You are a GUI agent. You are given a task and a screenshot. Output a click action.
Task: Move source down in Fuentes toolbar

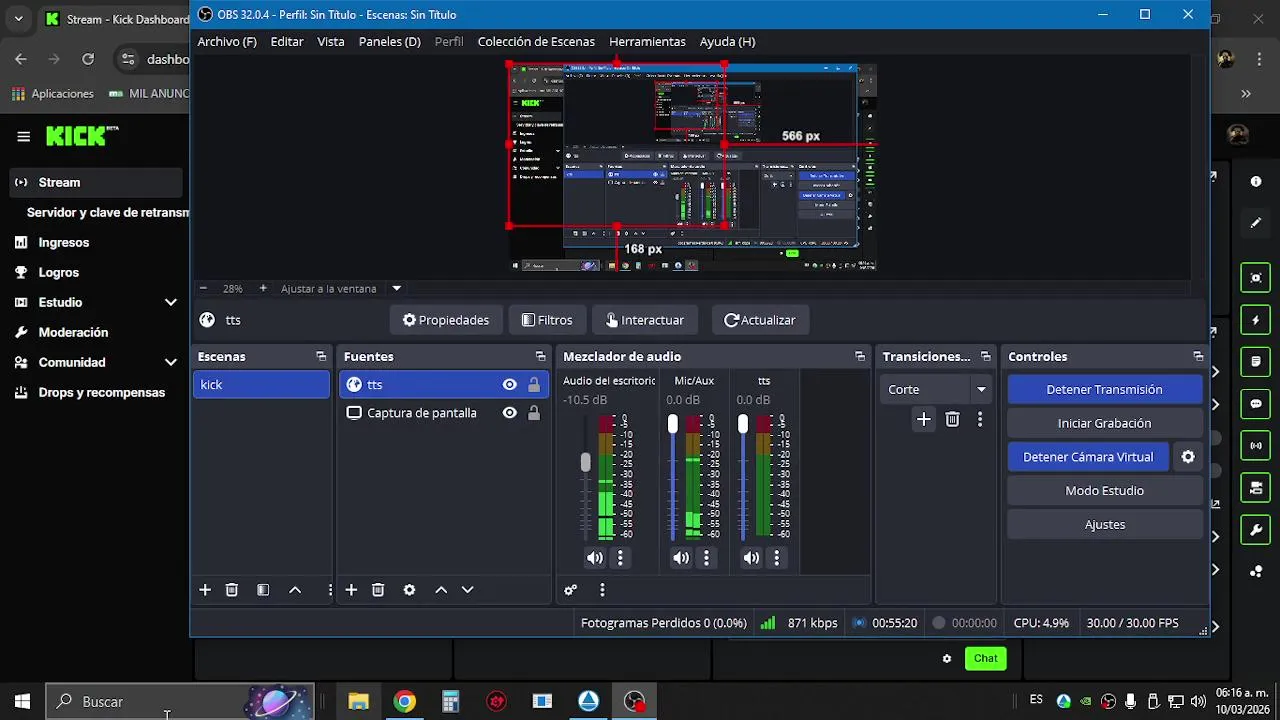[467, 590]
